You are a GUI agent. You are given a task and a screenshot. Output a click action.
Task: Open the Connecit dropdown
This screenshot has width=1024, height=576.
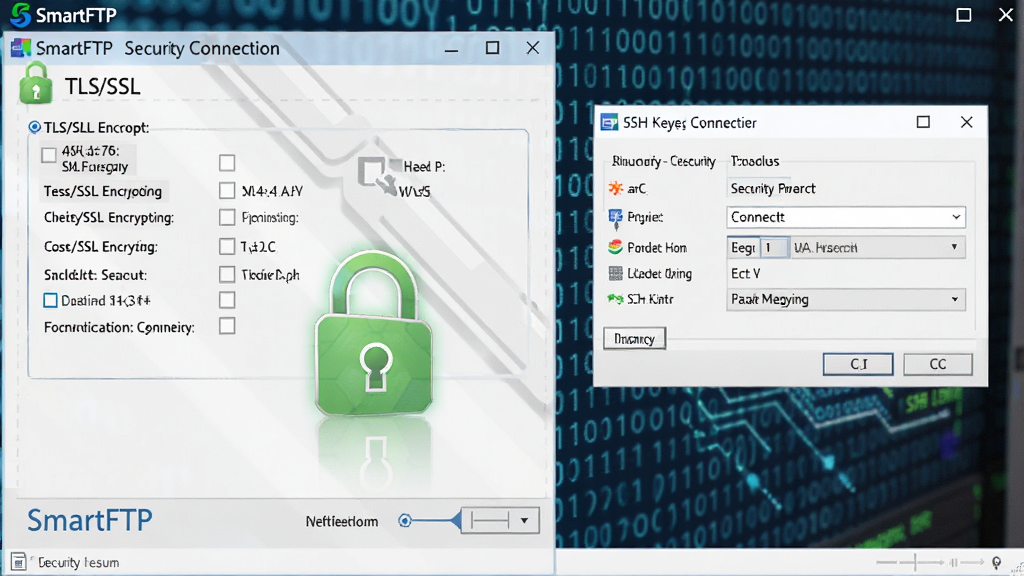846,217
